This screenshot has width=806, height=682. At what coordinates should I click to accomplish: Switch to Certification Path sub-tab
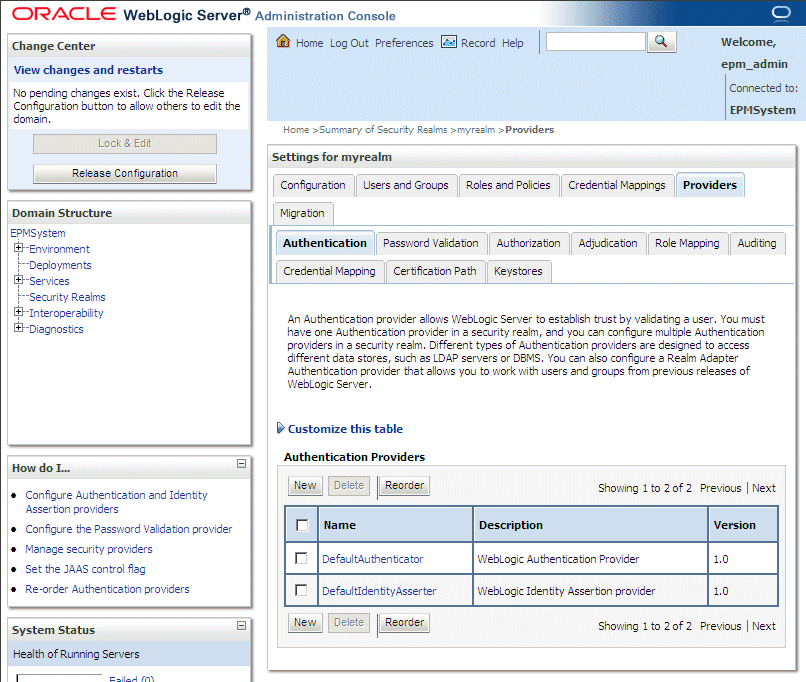[435, 271]
